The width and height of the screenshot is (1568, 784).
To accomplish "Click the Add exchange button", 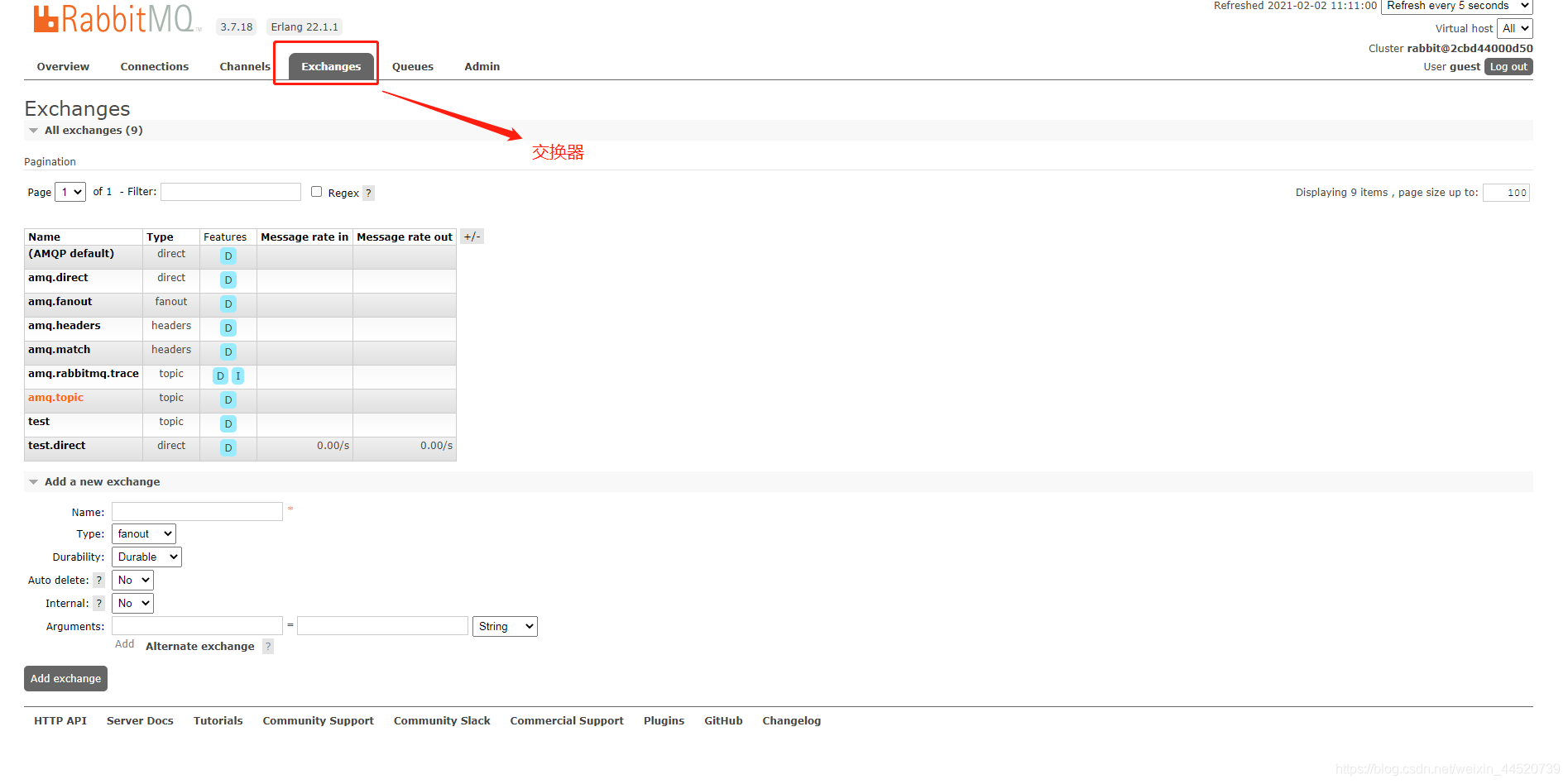I will pyautogui.click(x=66, y=678).
